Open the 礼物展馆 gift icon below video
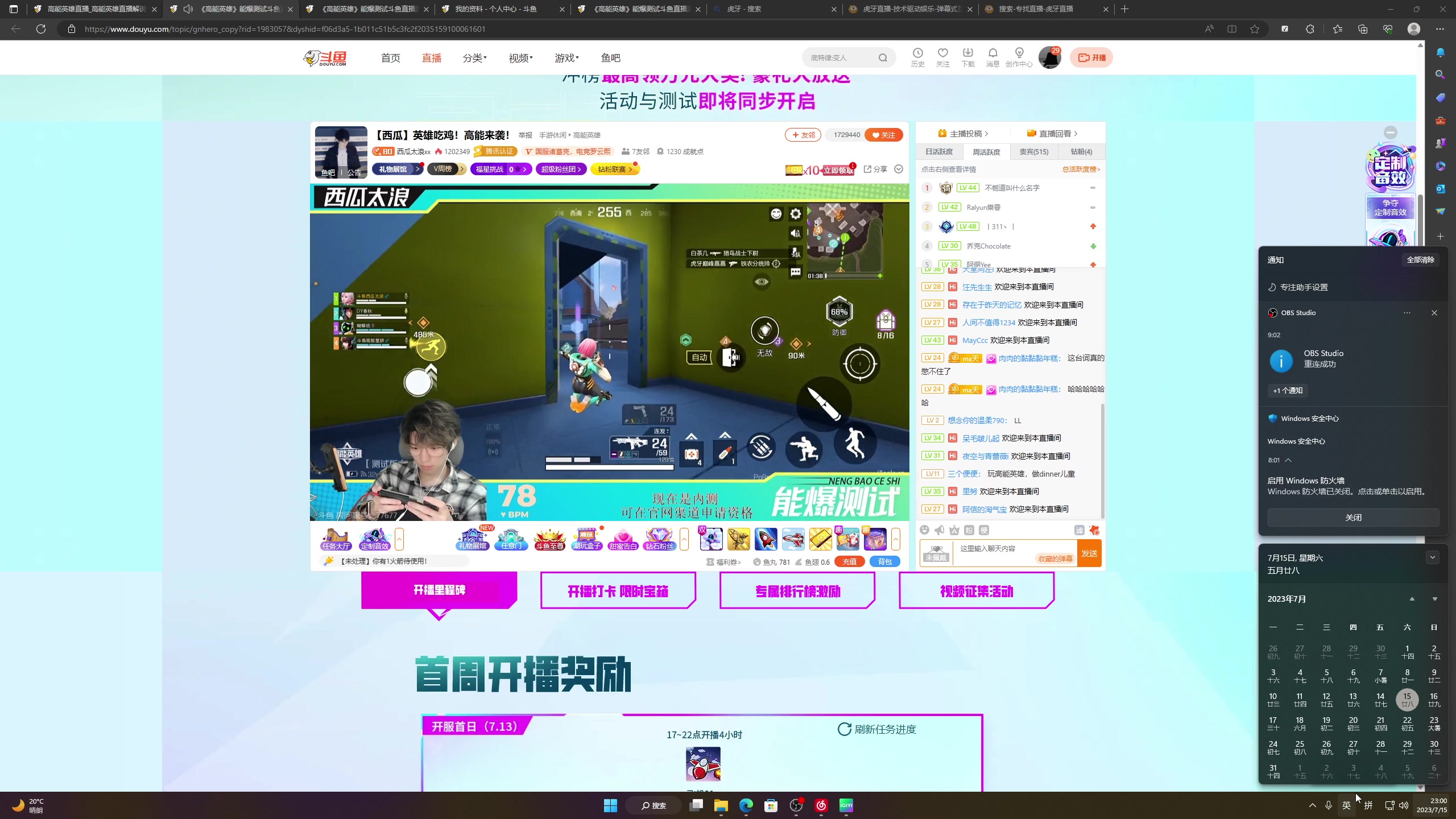 [473, 539]
